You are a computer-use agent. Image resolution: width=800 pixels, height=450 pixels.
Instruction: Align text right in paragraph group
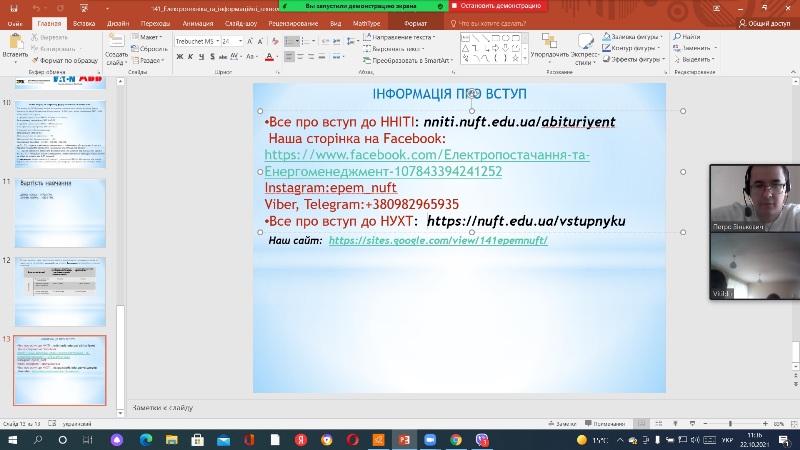[311, 57]
